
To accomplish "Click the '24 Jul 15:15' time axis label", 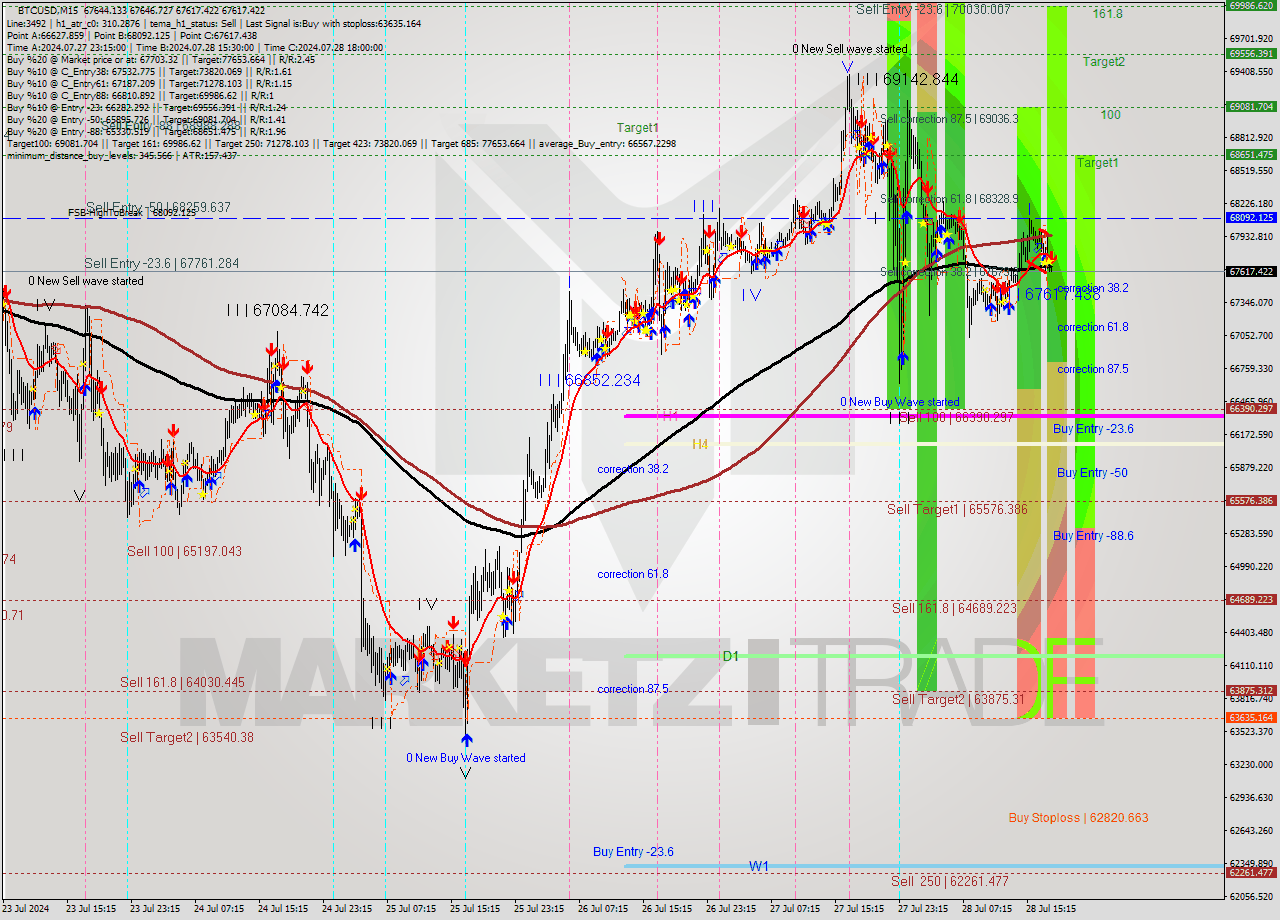I will [283, 909].
